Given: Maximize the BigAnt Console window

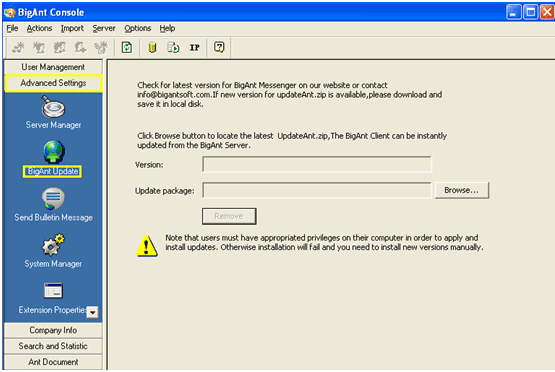Looking at the screenshot, I should [531, 12].
